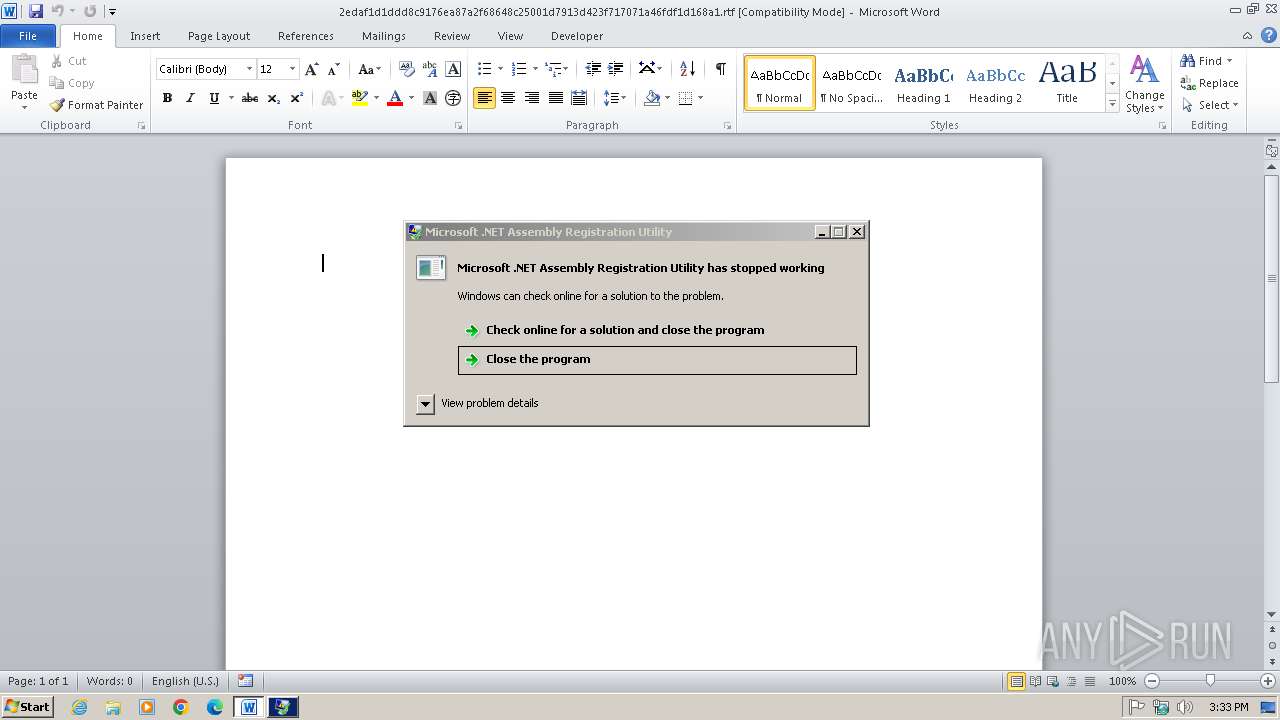
Task: Toggle Subscript formatting
Action: click(274, 98)
